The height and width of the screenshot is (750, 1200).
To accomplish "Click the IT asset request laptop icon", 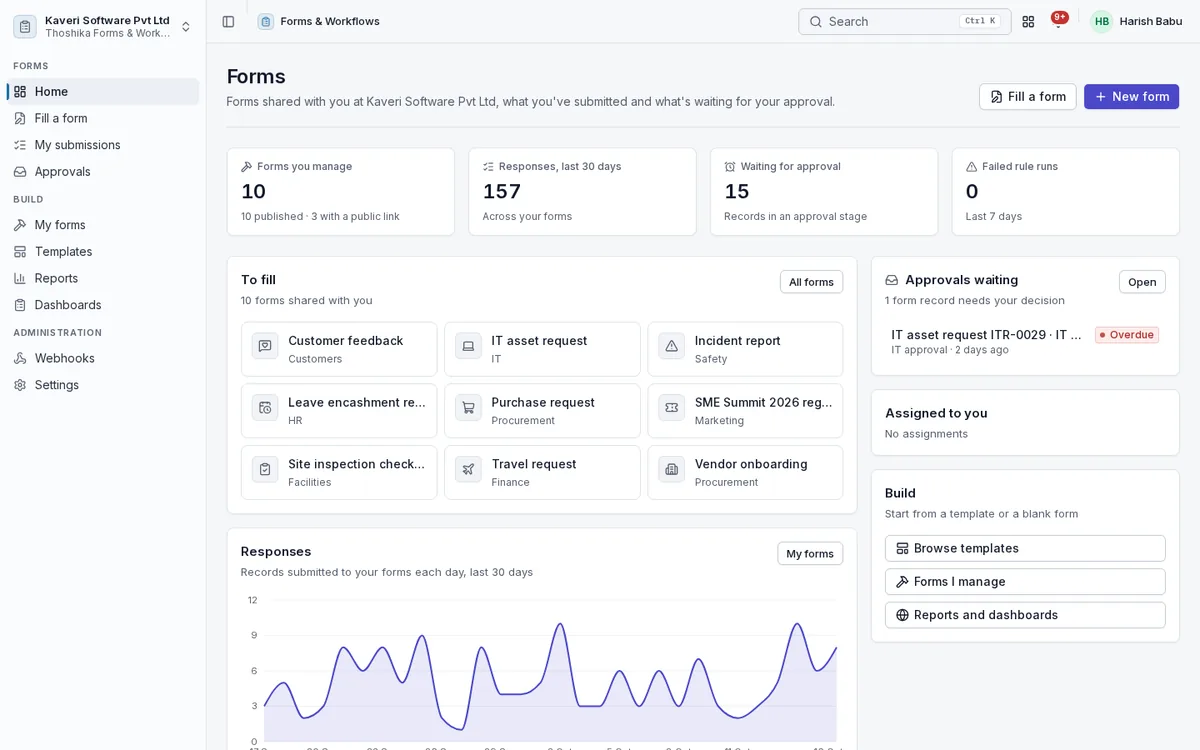I will (x=468, y=346).
